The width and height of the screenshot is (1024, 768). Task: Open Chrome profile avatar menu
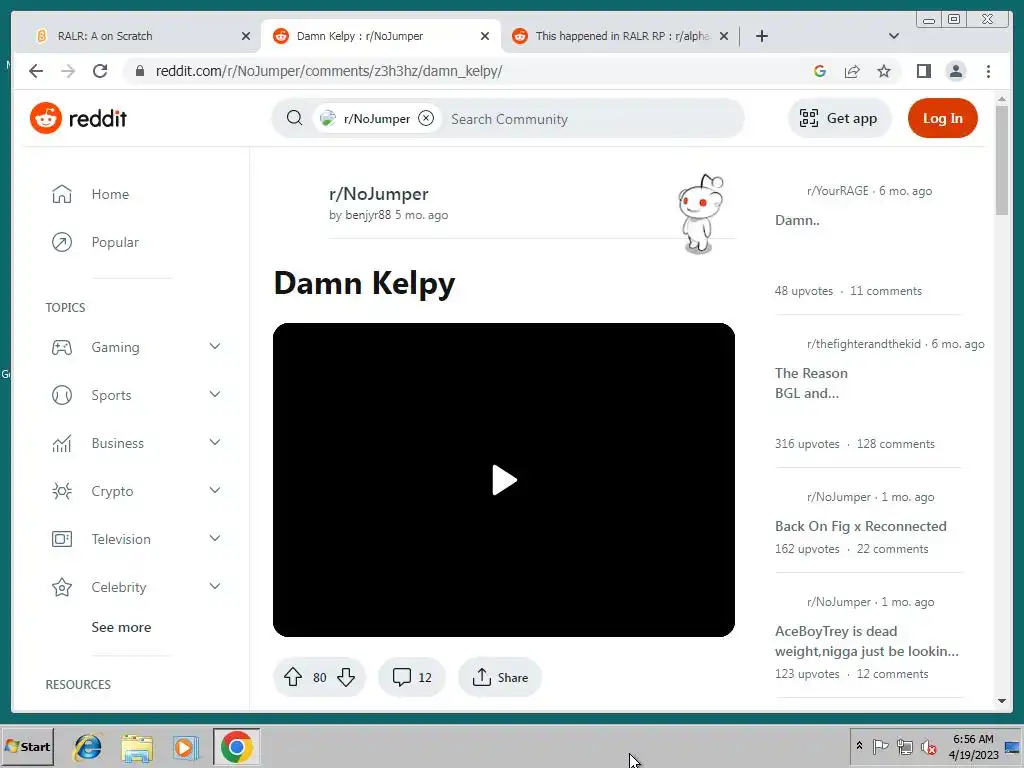(x=955, y=71)
